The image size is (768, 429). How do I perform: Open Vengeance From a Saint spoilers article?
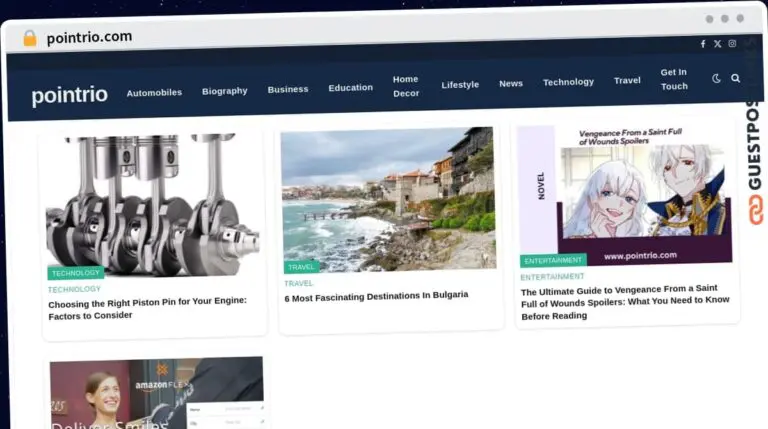tap(625, 302)
